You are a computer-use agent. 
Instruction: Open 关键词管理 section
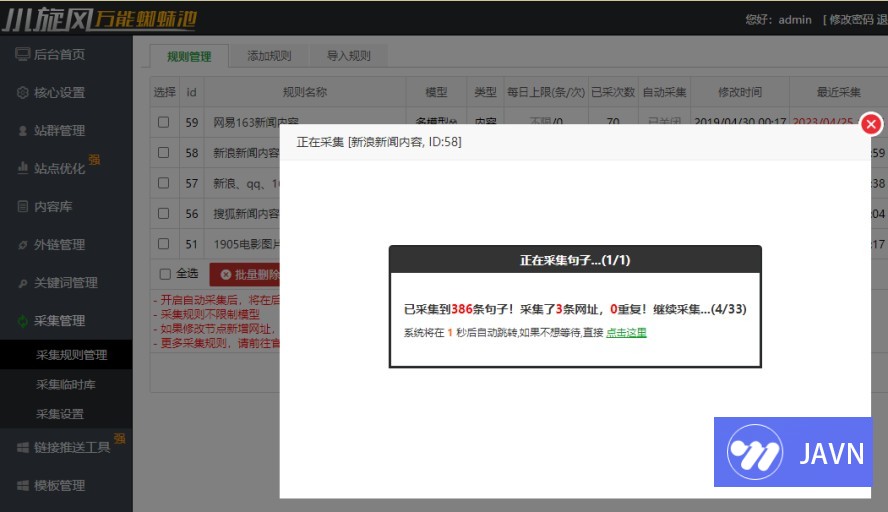point(65,283)
